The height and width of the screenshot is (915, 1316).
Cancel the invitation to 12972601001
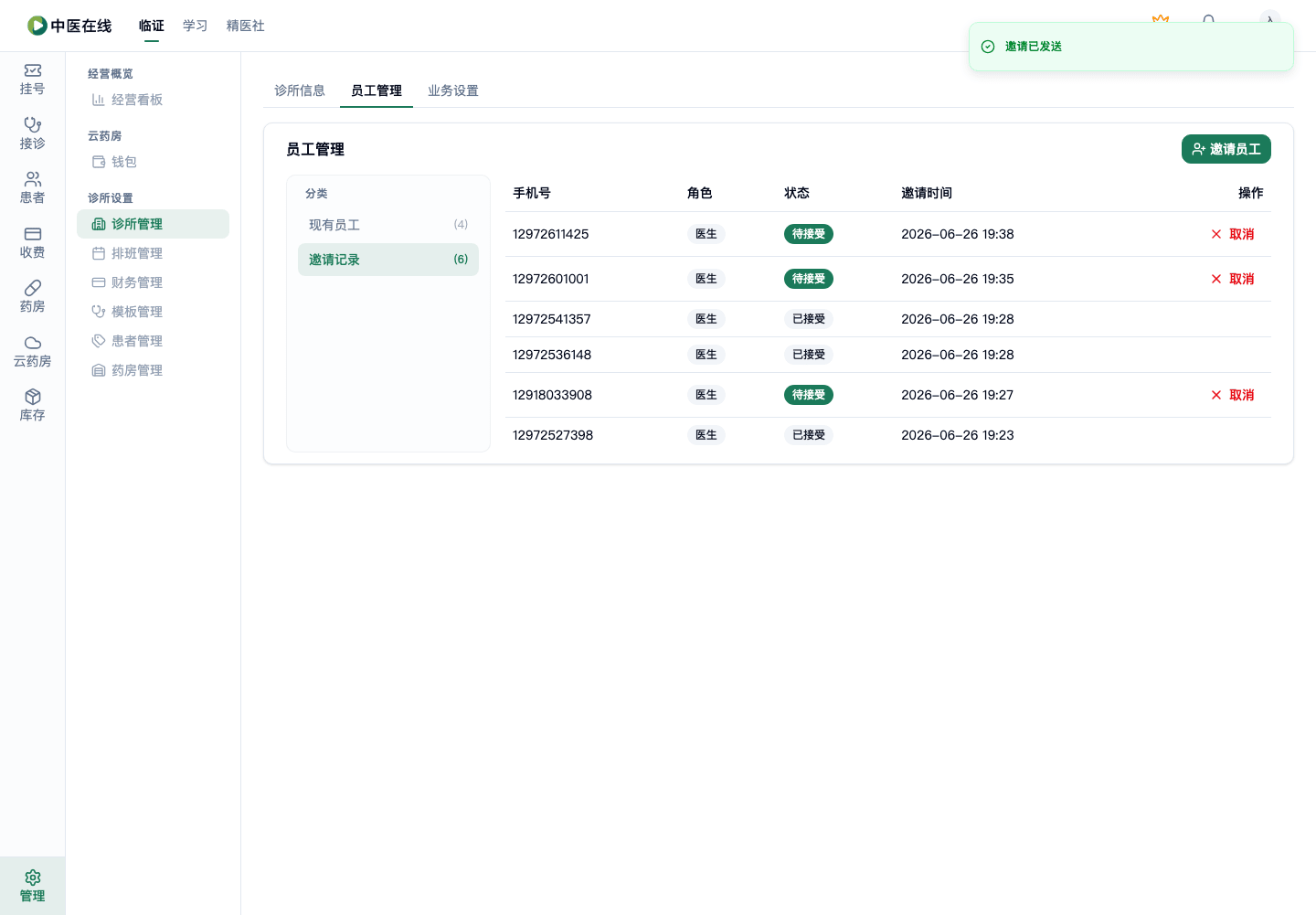[1233, 279]
